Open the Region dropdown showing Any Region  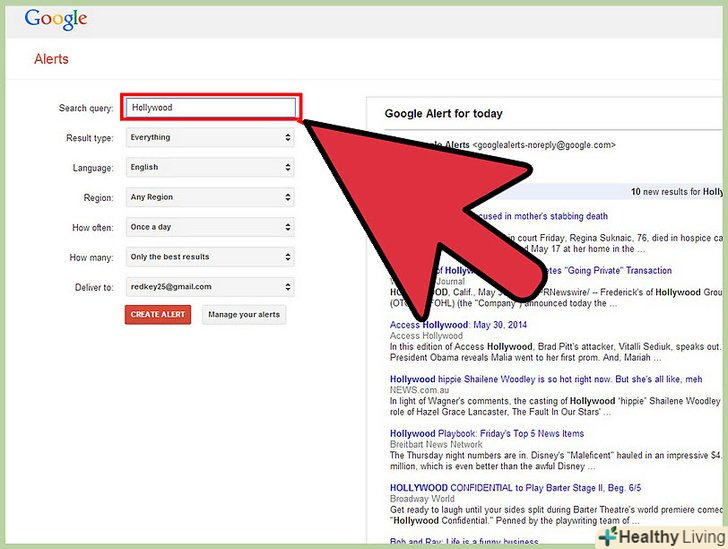[x=210, y=197]
